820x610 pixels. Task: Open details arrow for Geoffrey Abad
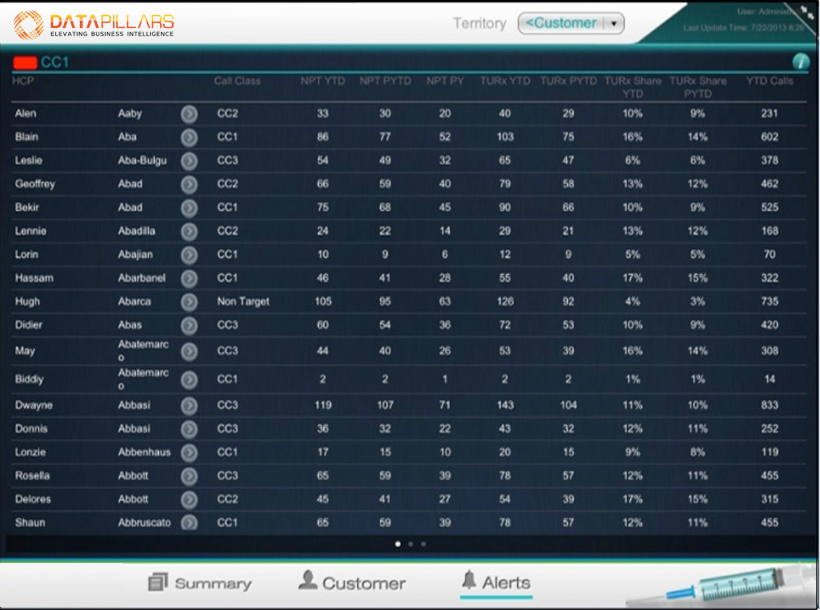(189, 184)
